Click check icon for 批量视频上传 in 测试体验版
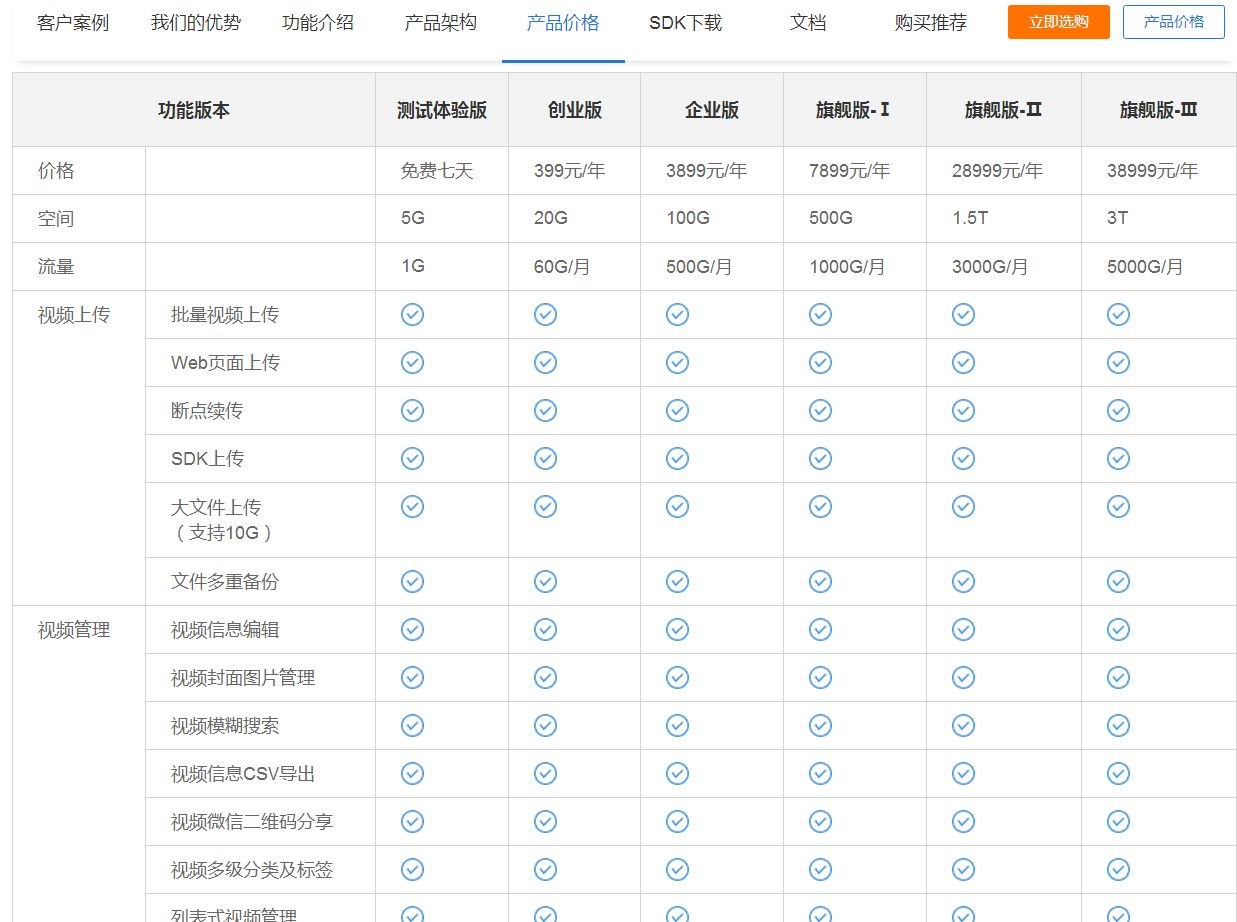Viewport: 1237px width, 922px height. (412, 315)
